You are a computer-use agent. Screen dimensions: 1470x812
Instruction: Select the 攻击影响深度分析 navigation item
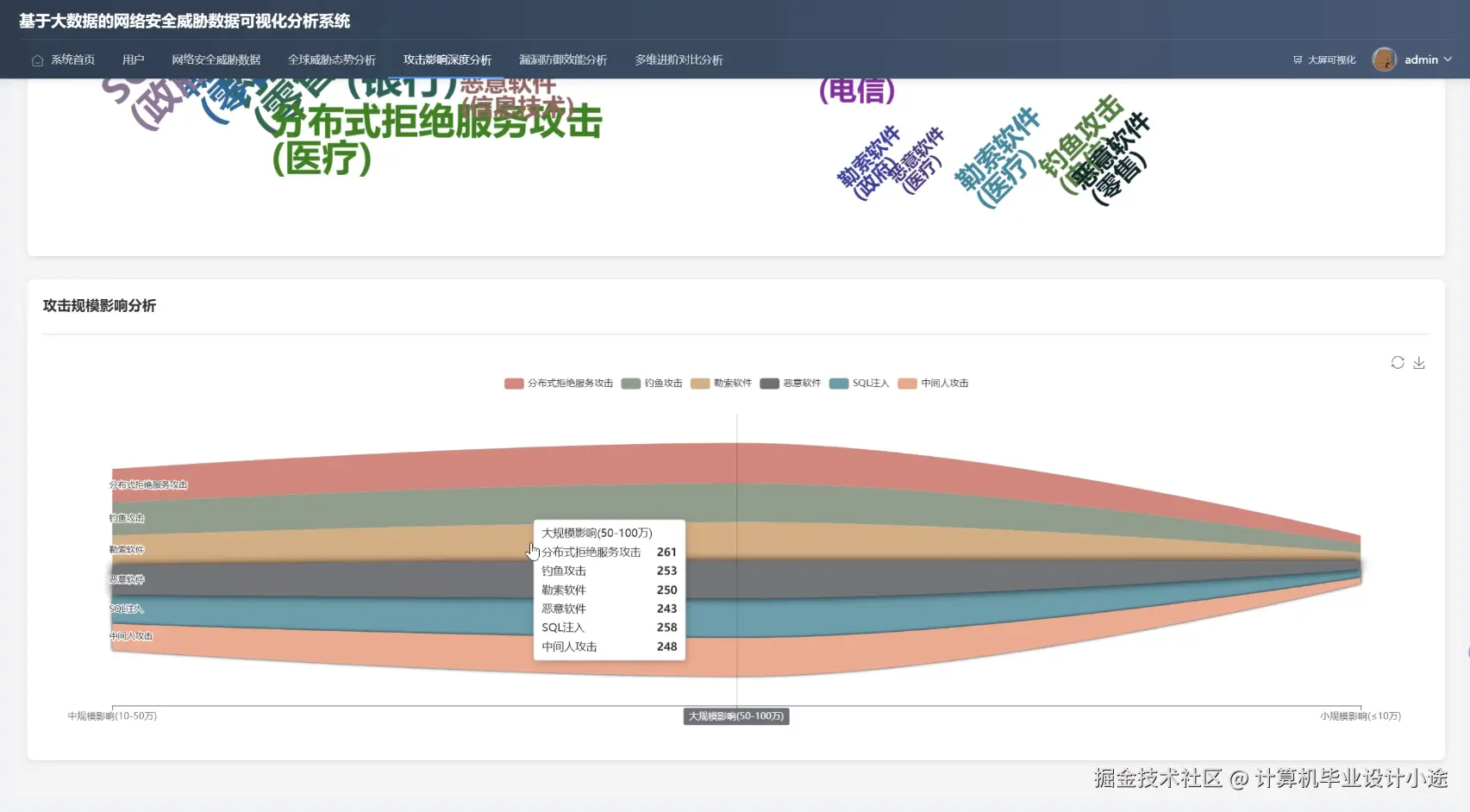pos(447,59)
